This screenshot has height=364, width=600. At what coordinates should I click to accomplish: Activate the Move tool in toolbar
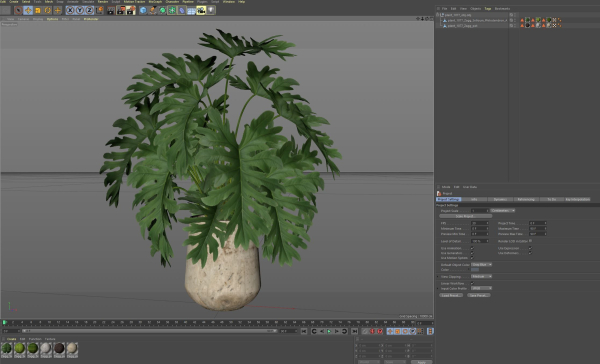(x=28, y=11)
